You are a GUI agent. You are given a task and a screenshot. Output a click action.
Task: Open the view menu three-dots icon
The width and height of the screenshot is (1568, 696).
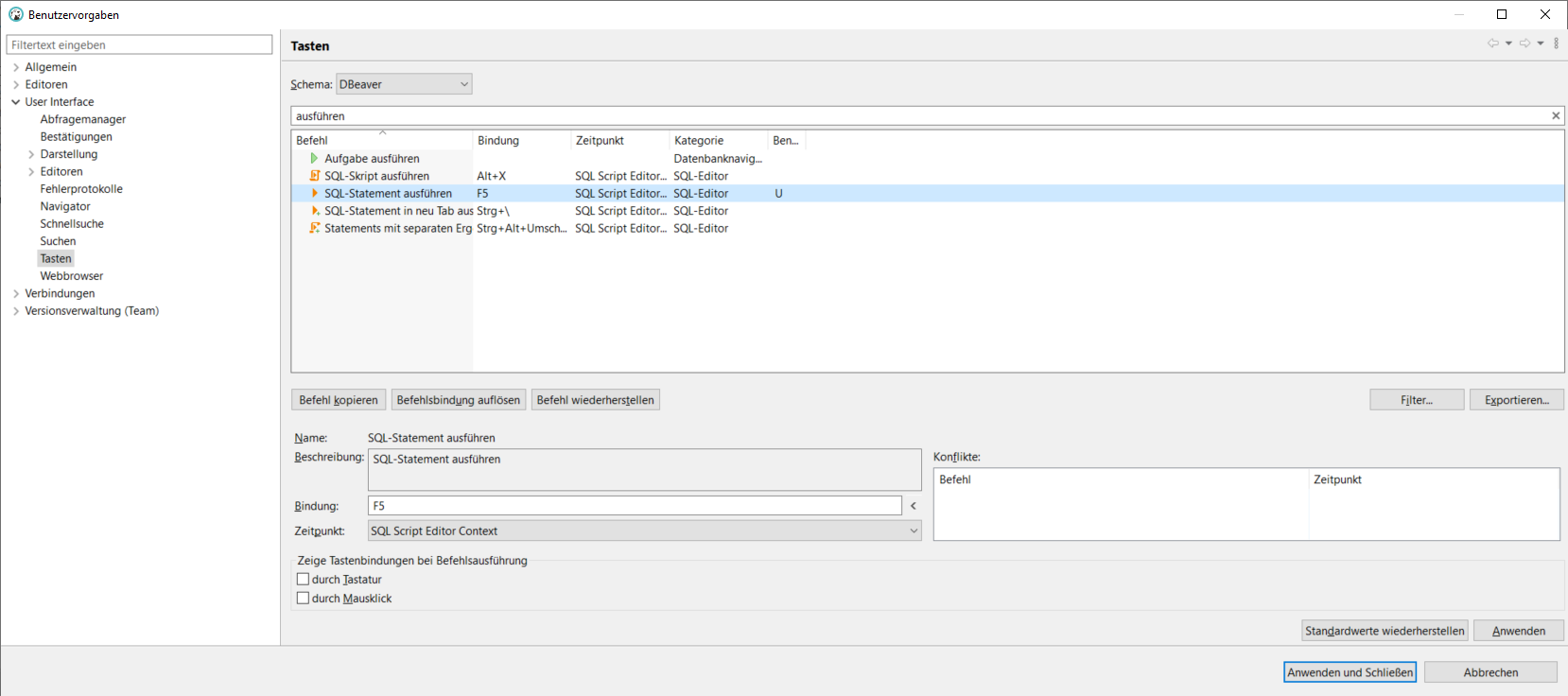(x=1556, y=43)
